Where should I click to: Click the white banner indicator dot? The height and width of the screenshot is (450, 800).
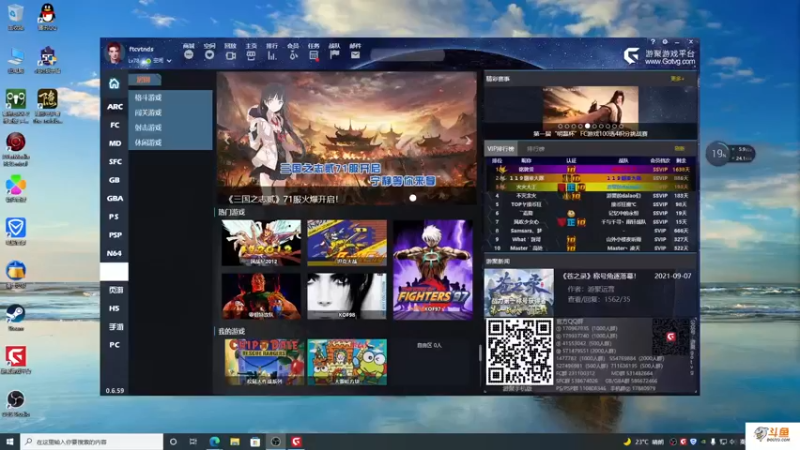tap(413, 198)
